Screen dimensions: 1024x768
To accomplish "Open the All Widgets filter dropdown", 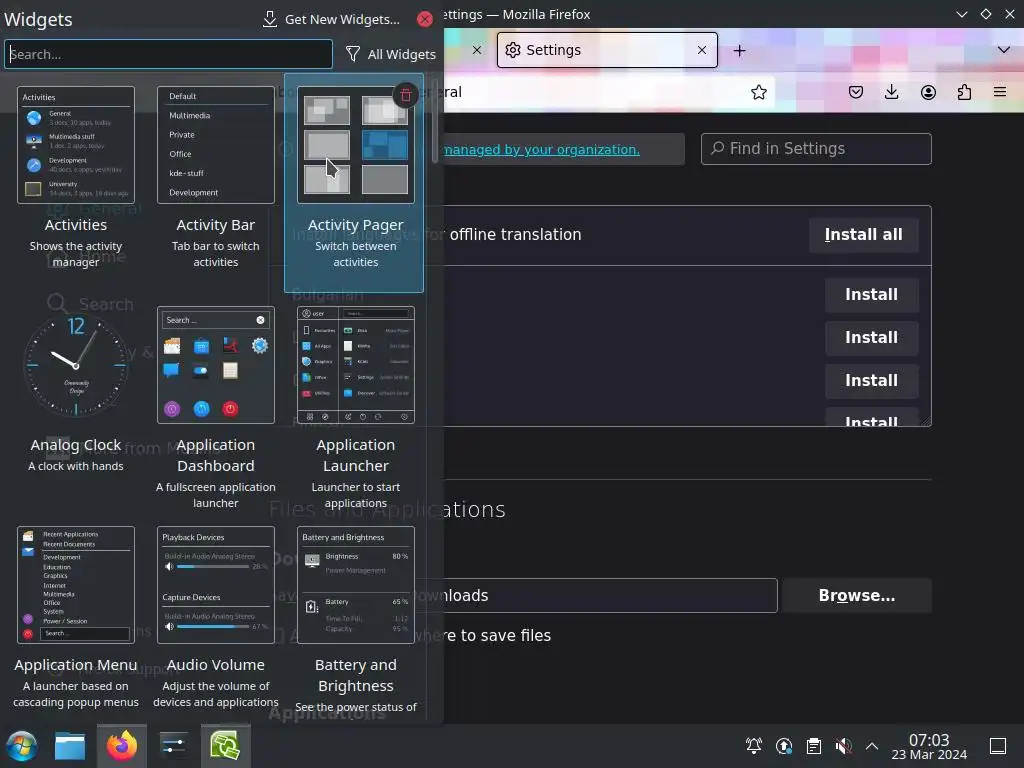I will pyautogui.click(x=391, y=54).
